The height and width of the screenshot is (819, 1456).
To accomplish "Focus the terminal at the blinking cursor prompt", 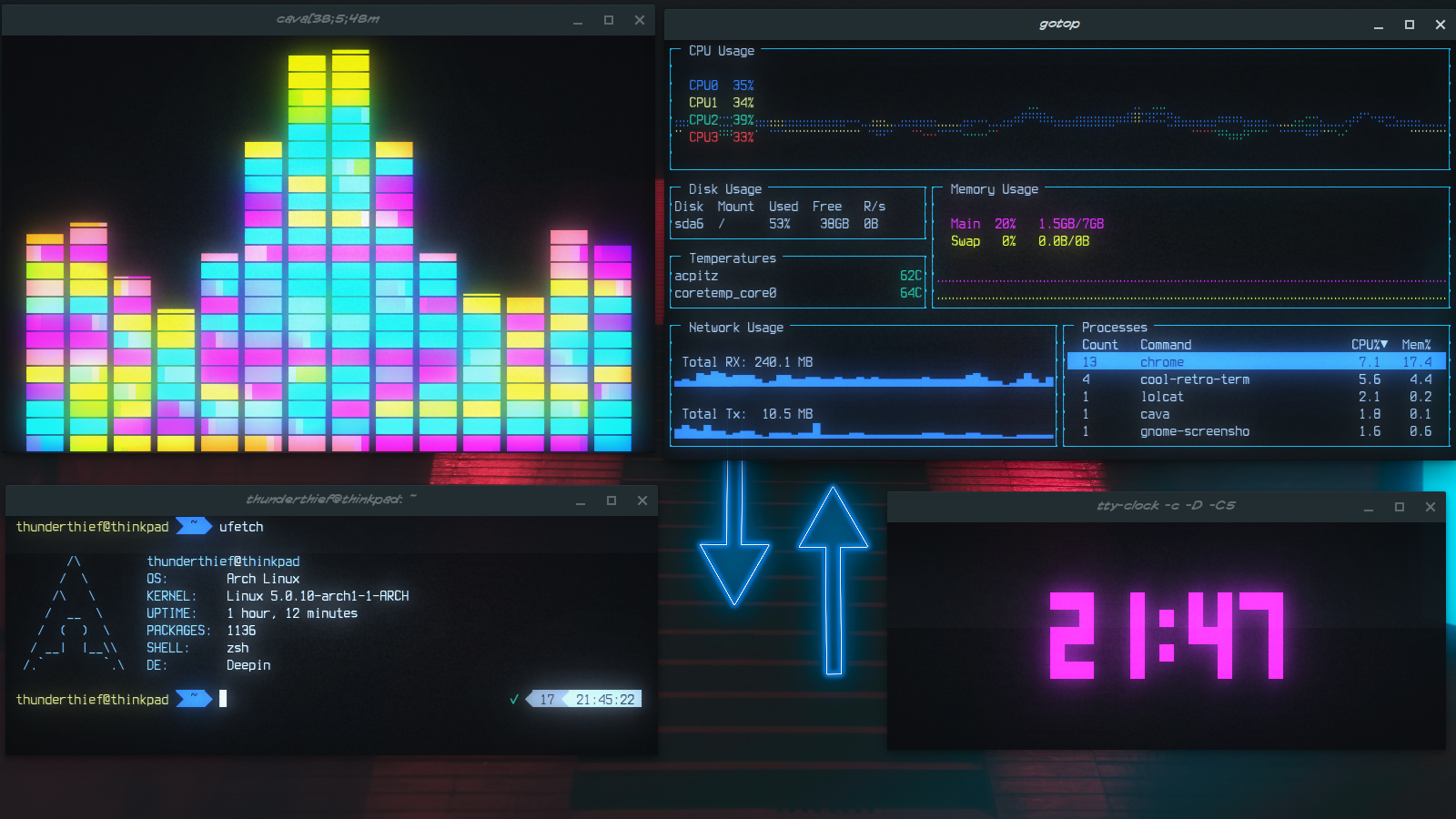I will [224, 699].
